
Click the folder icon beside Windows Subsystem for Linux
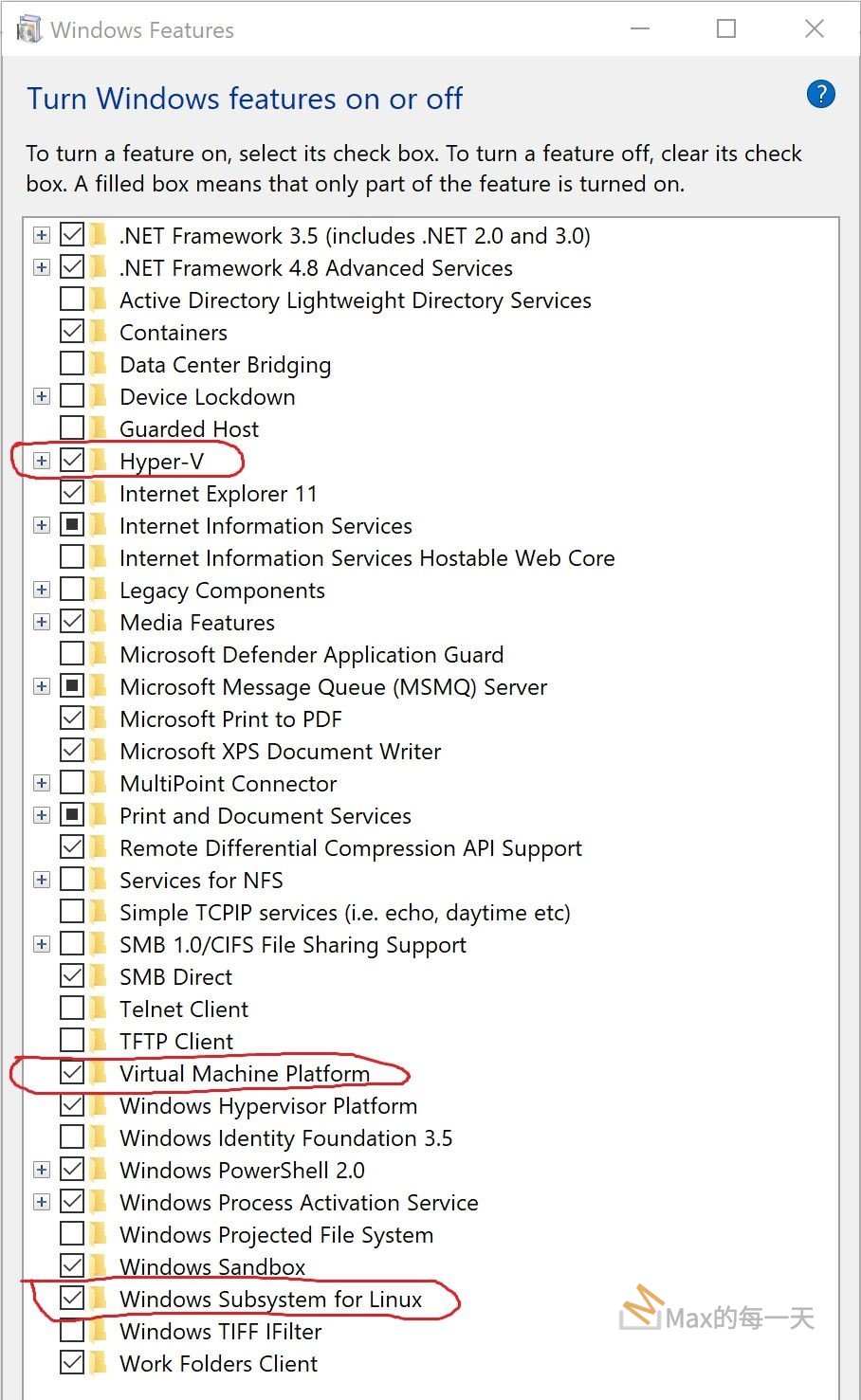(x=99, y=1299)
